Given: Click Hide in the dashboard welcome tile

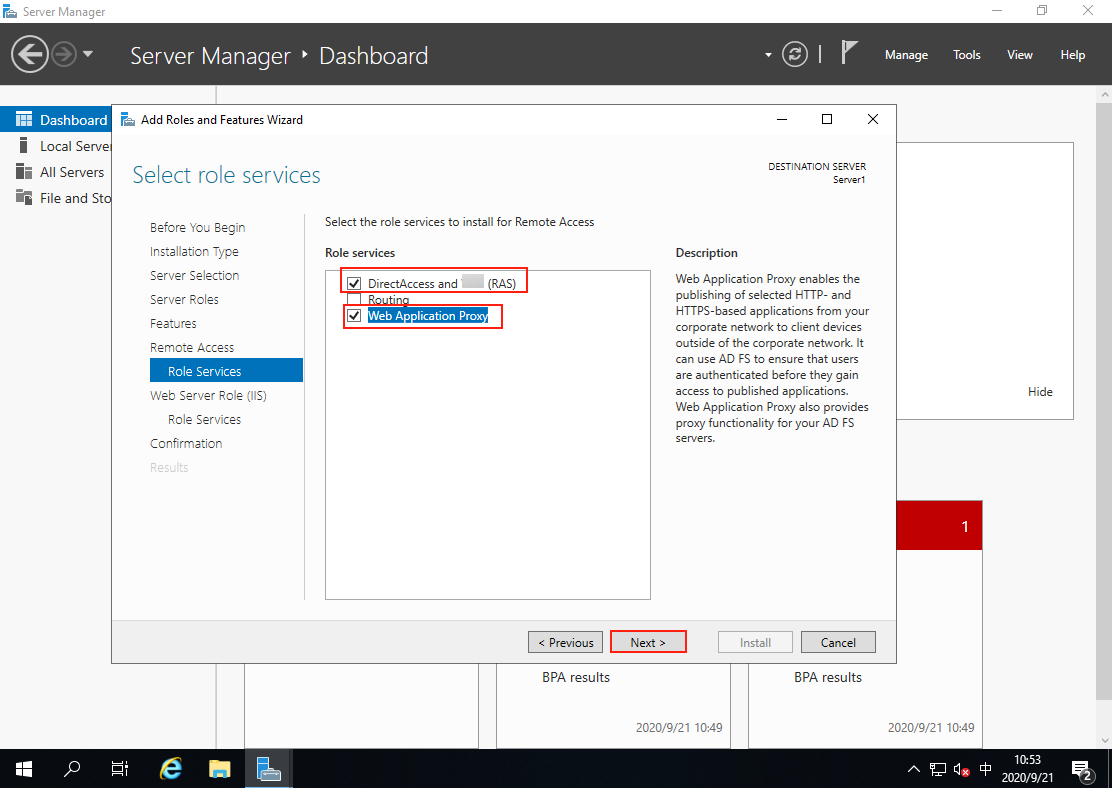Looking at the screenshot, I should point(1040,392).
